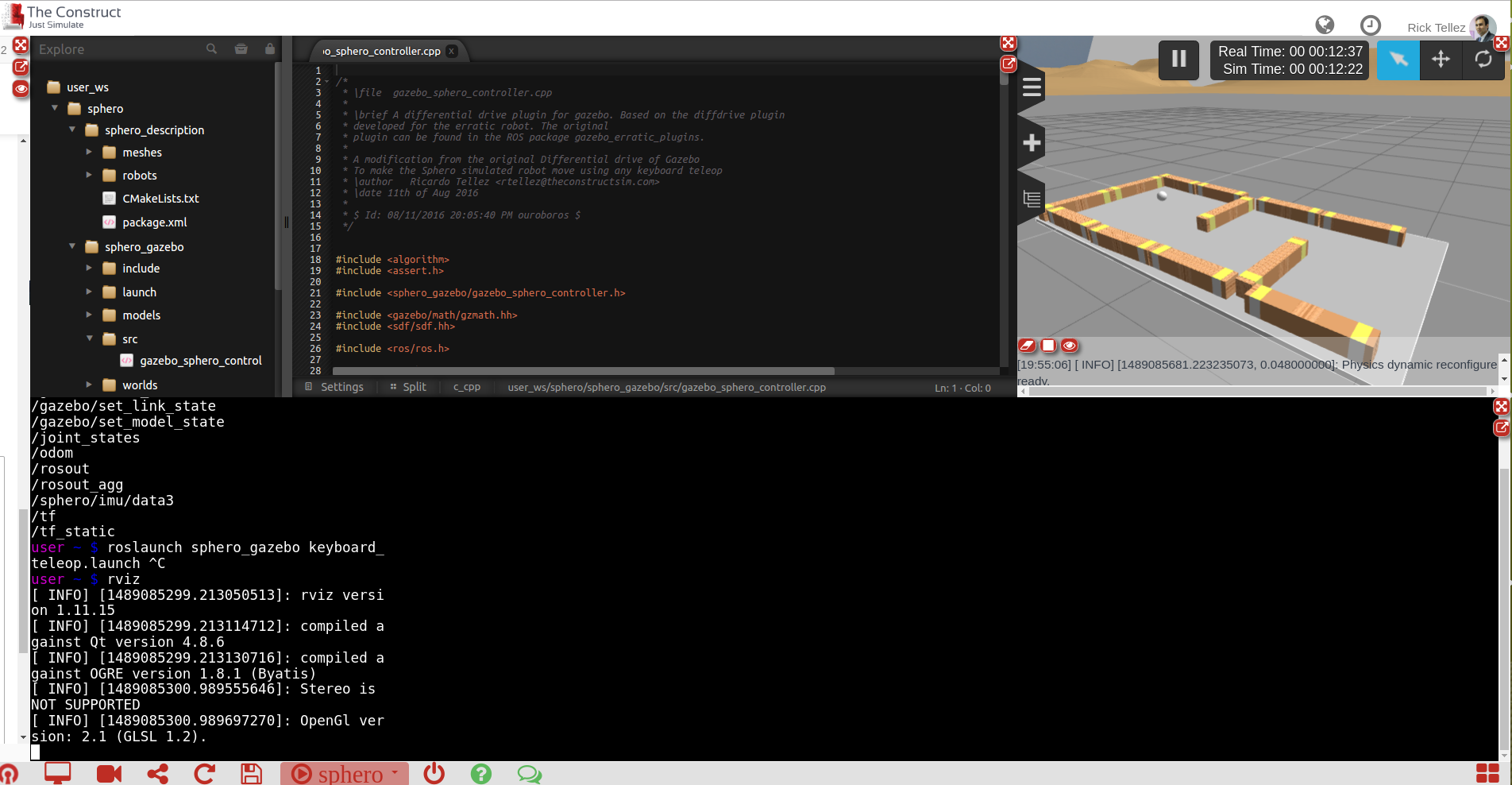
Task: Click the terminal vertical scrollbar
Action: tap(1504, 608)
